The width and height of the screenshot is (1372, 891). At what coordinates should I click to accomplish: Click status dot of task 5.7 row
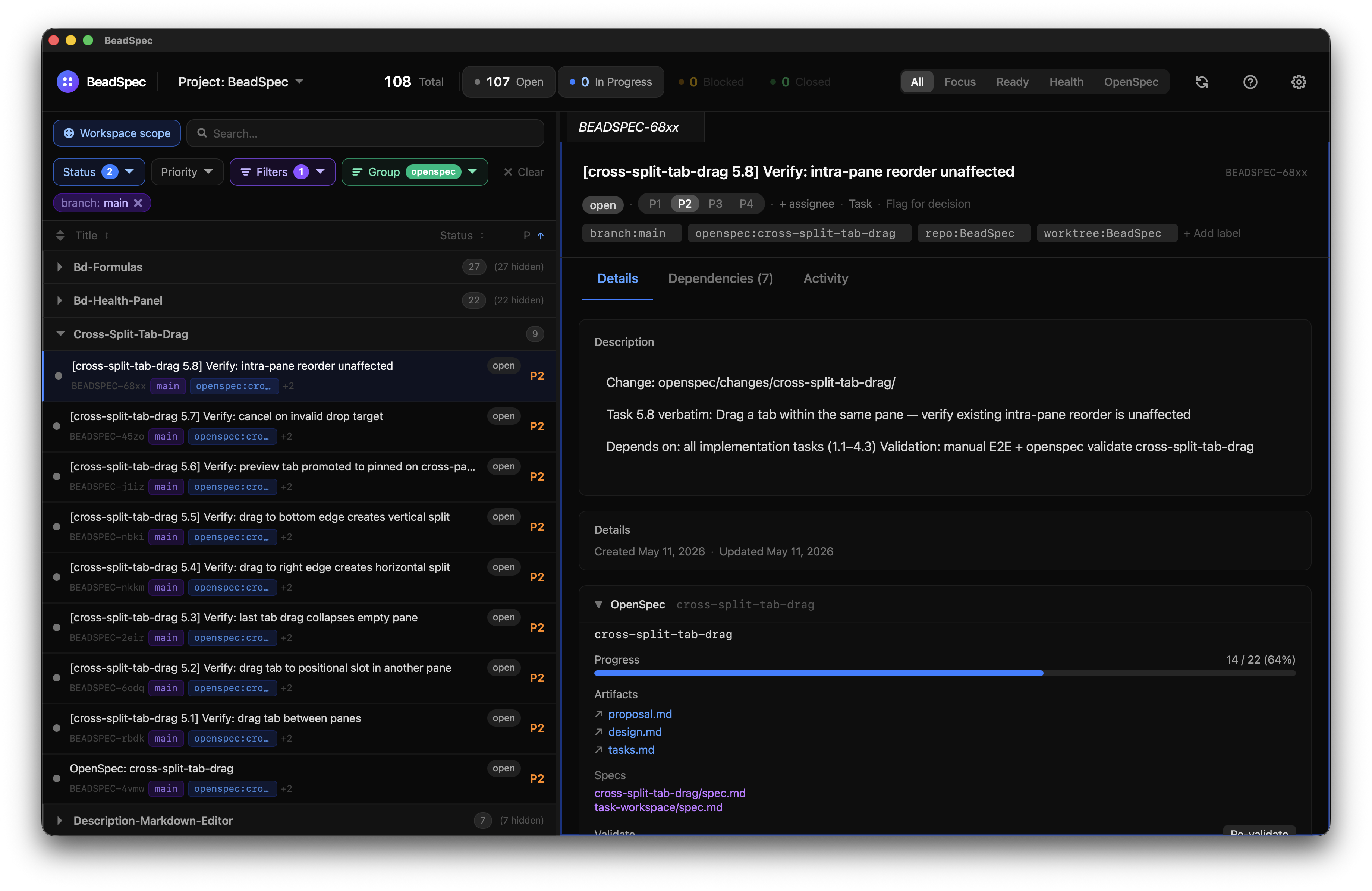tap(57, 426)
